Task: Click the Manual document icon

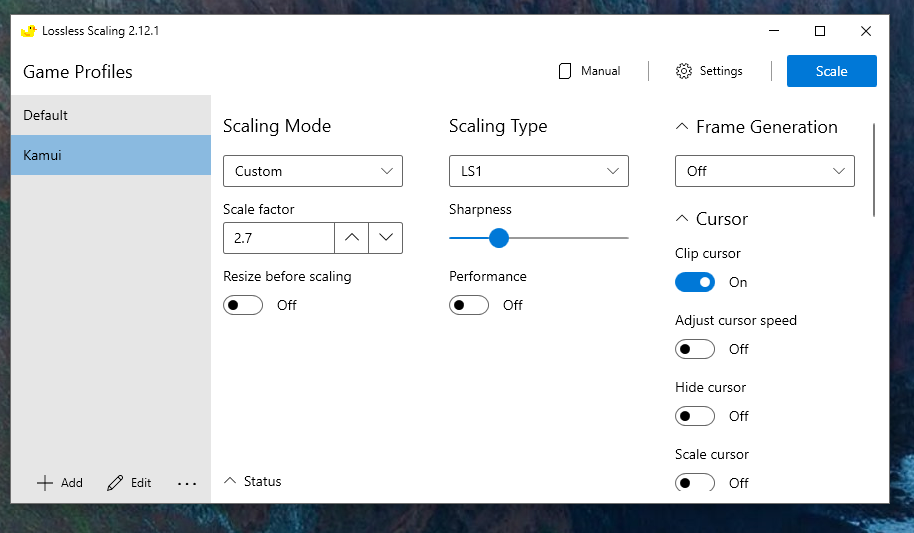Action: point(564,71)
